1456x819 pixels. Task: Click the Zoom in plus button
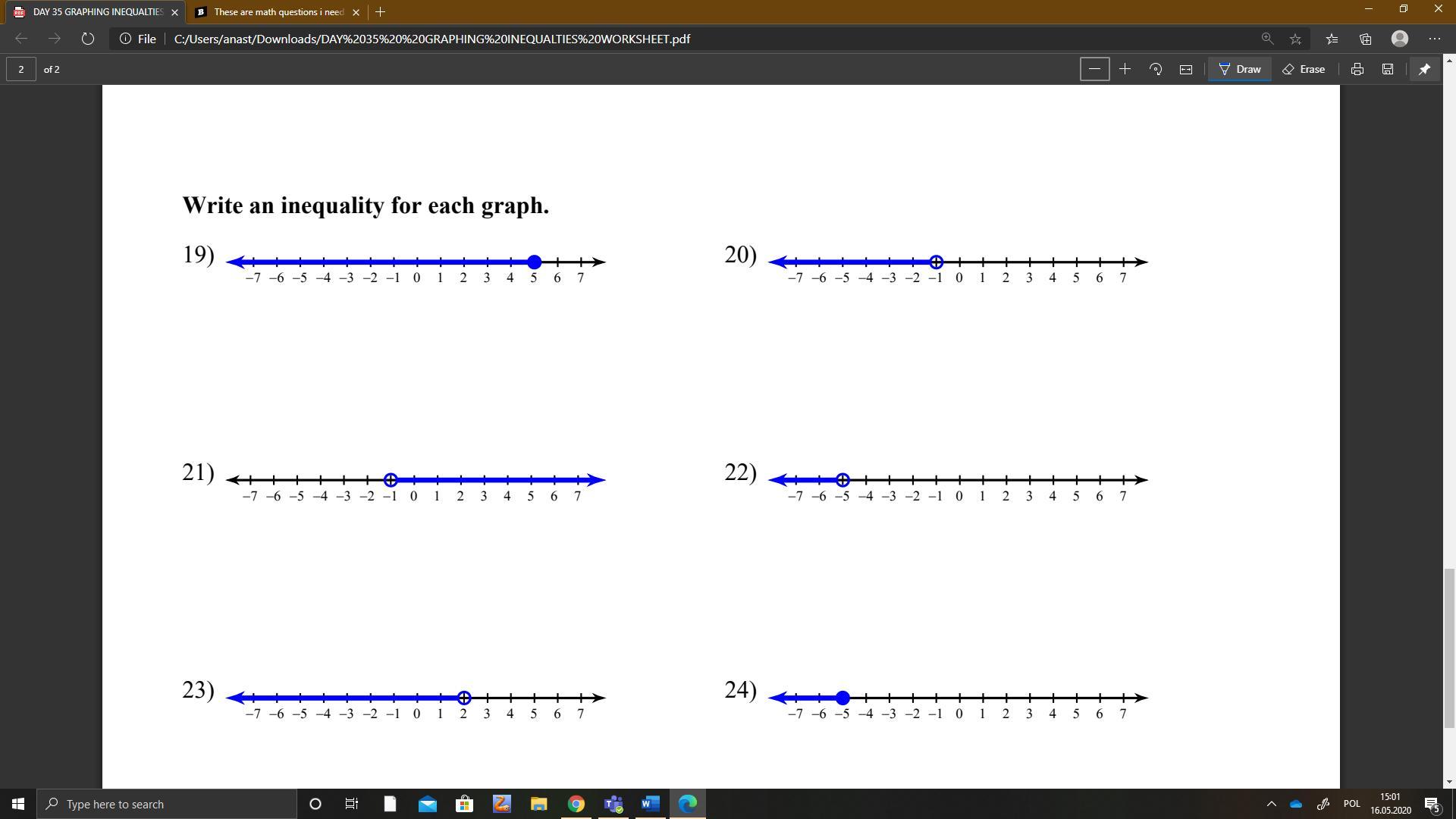[x=1125, y=69]
